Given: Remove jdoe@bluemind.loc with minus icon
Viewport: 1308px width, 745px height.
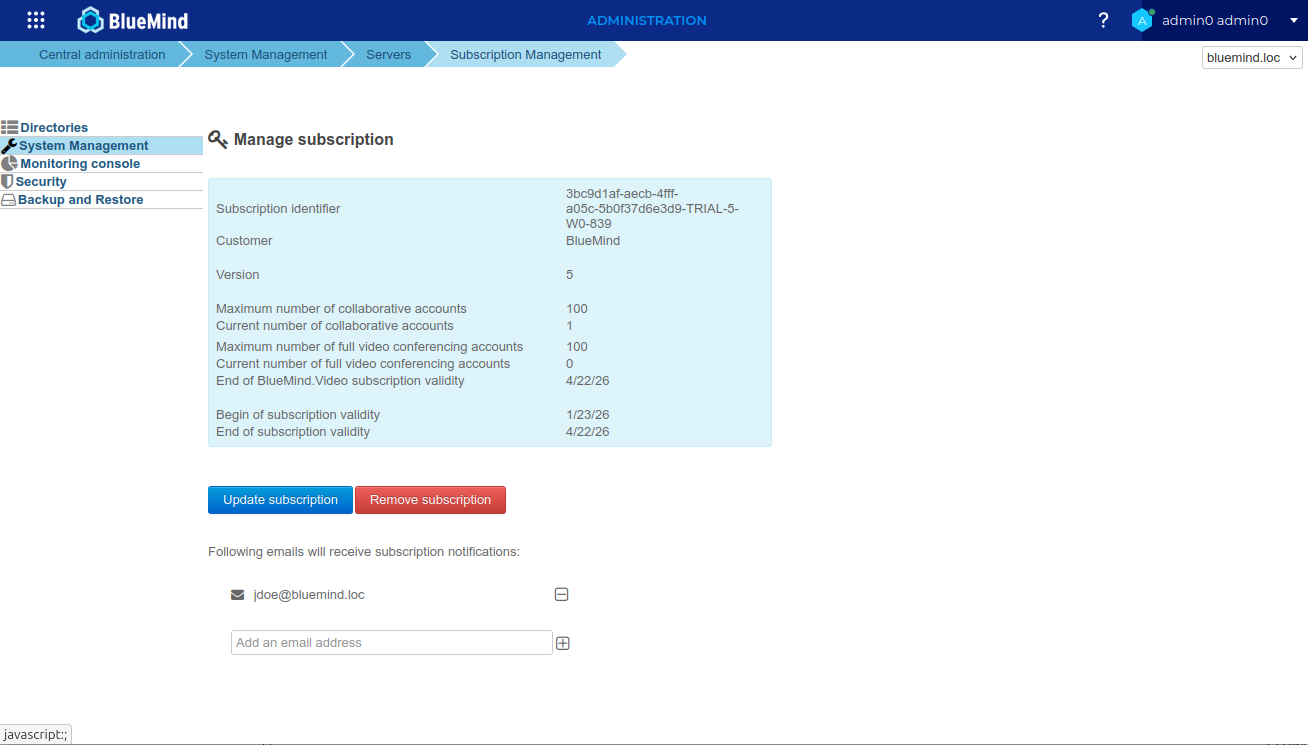Looking at the screenshot, I should click(x=562, y=595).
